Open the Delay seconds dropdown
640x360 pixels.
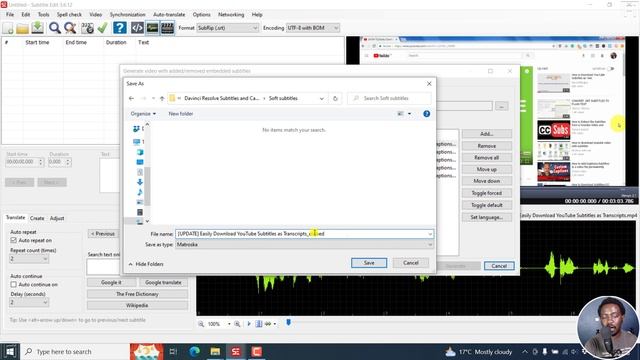[x=29, y=302]
